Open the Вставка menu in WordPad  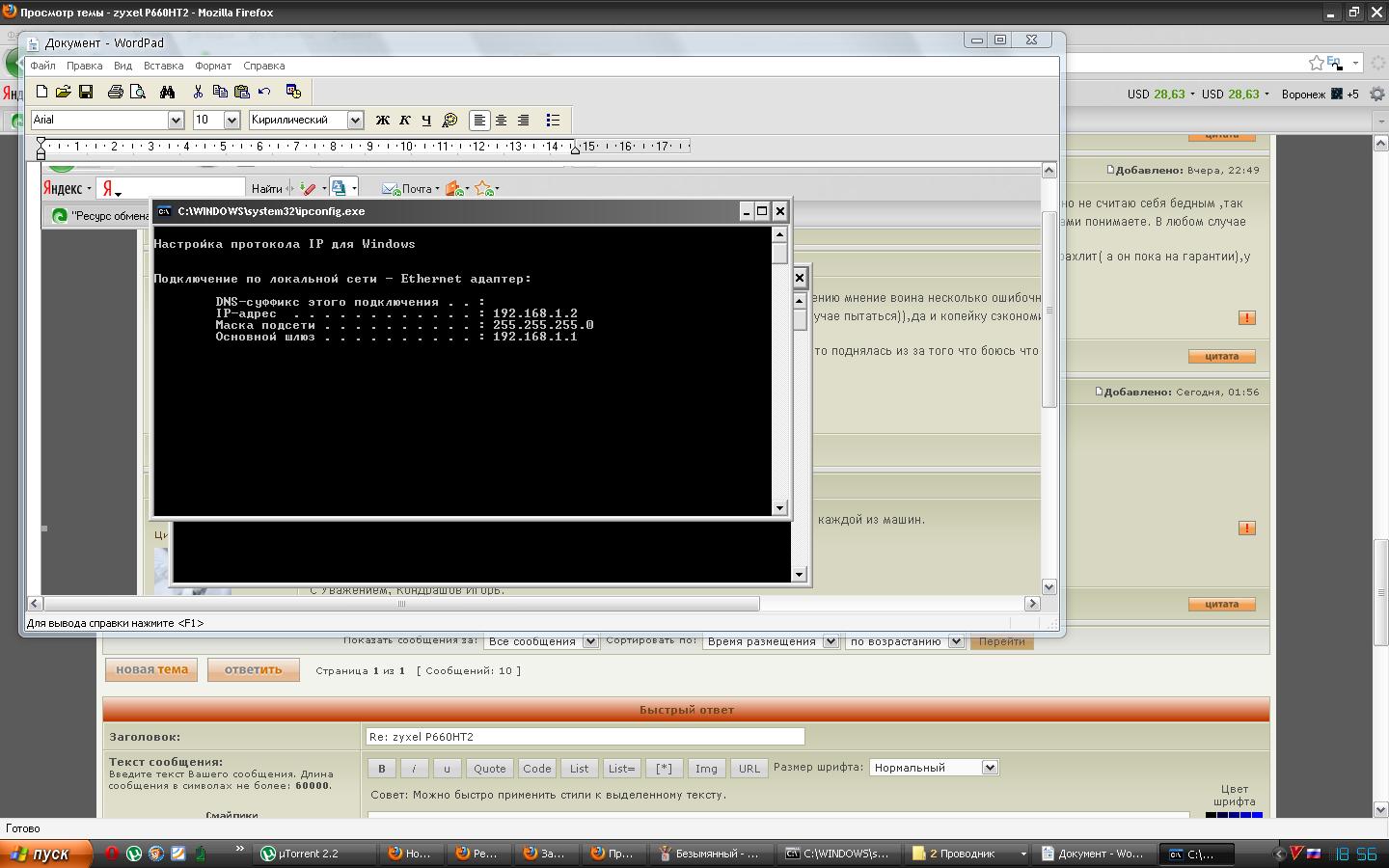[163, 66]
